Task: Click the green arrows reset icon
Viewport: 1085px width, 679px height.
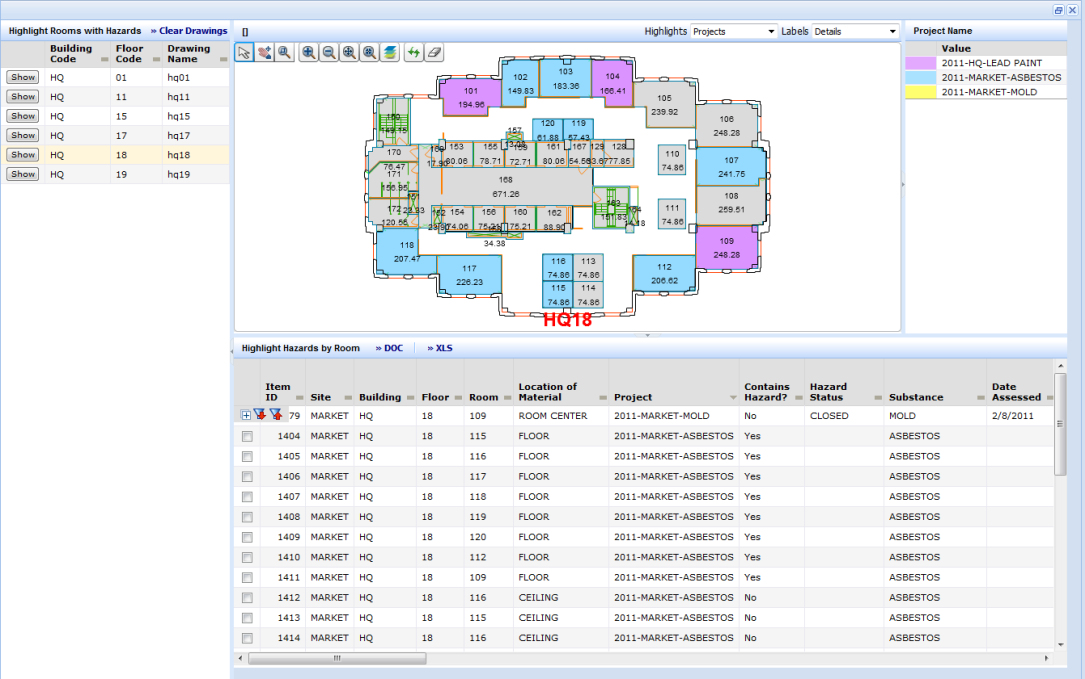Action: (x=414, y=53)
